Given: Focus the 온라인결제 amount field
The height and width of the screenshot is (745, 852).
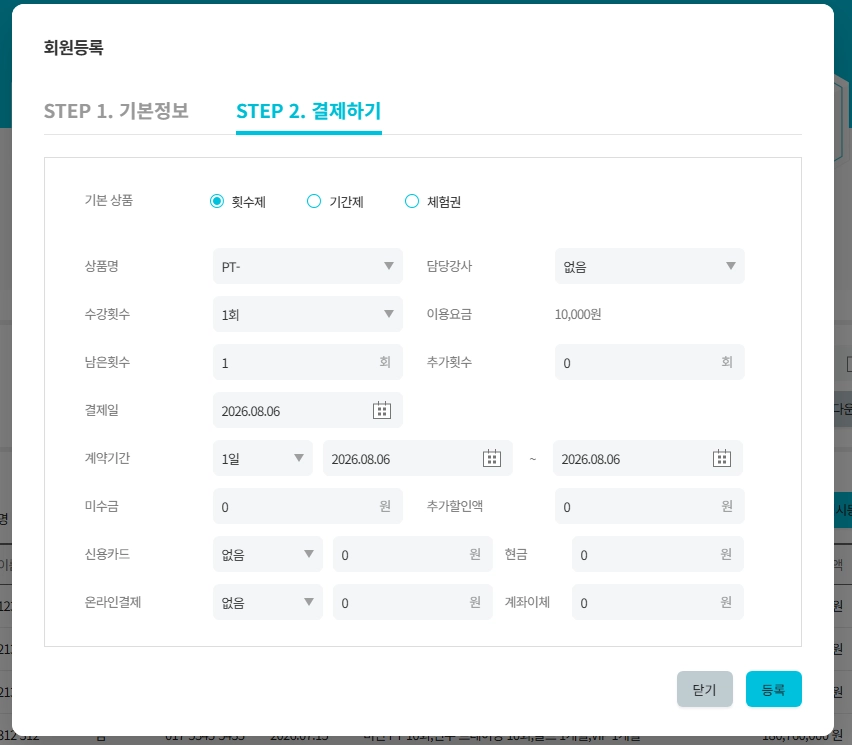Looking at the screenshot, I should (x=412, y=602).
